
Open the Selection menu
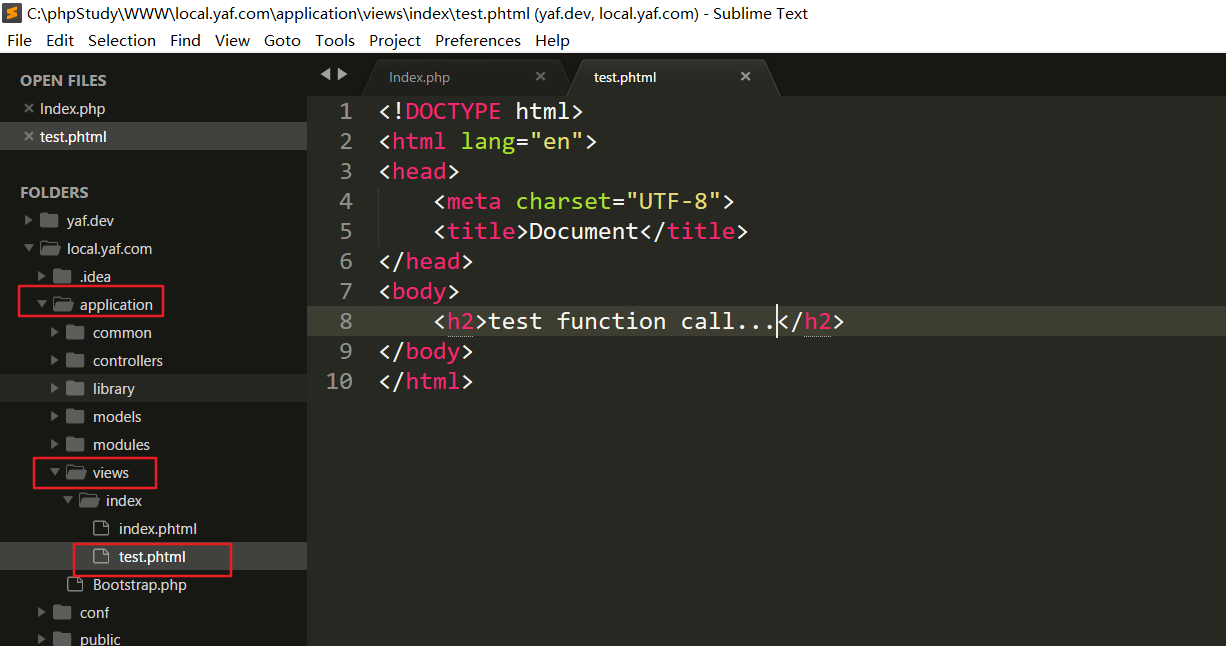[122, 41]
